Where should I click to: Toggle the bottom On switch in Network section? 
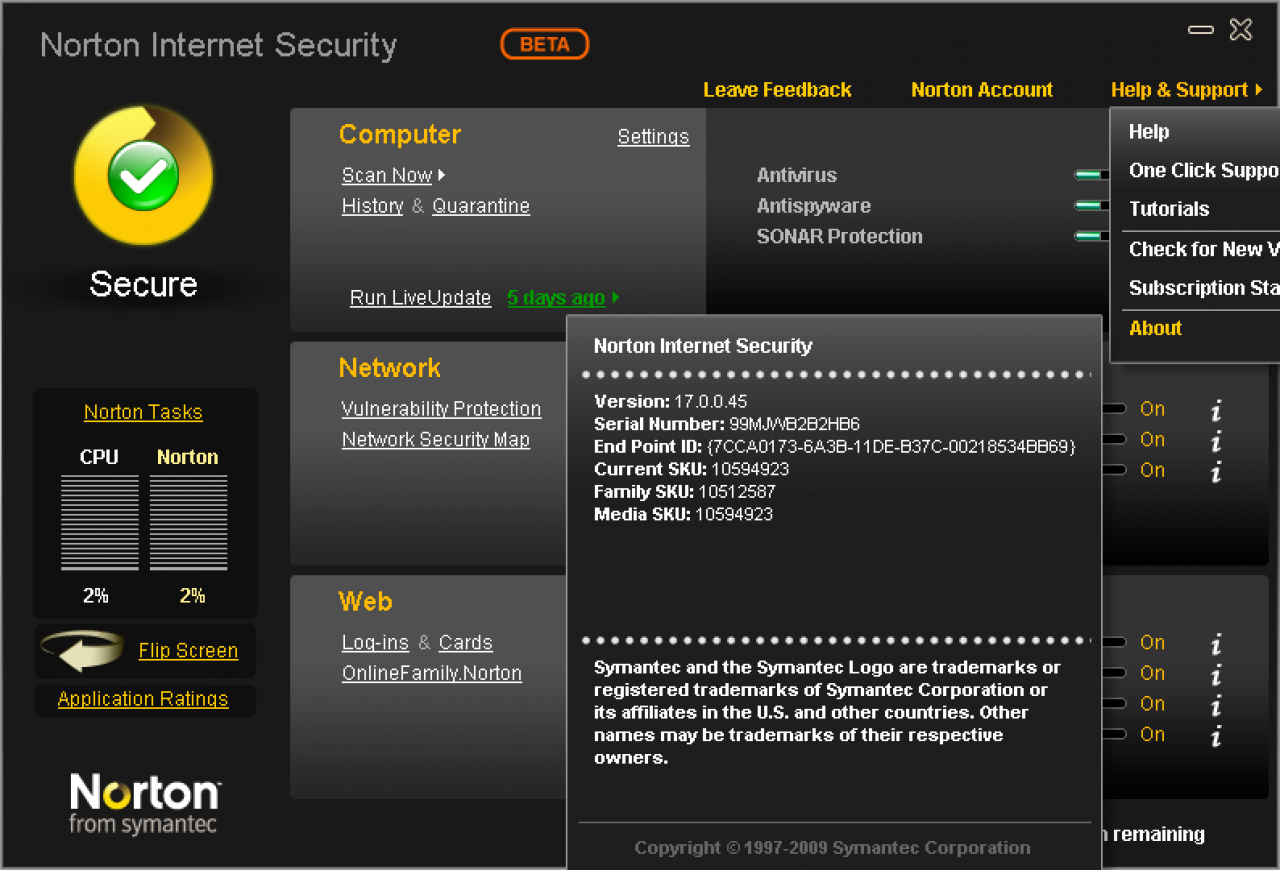[x=1116, y=470]
